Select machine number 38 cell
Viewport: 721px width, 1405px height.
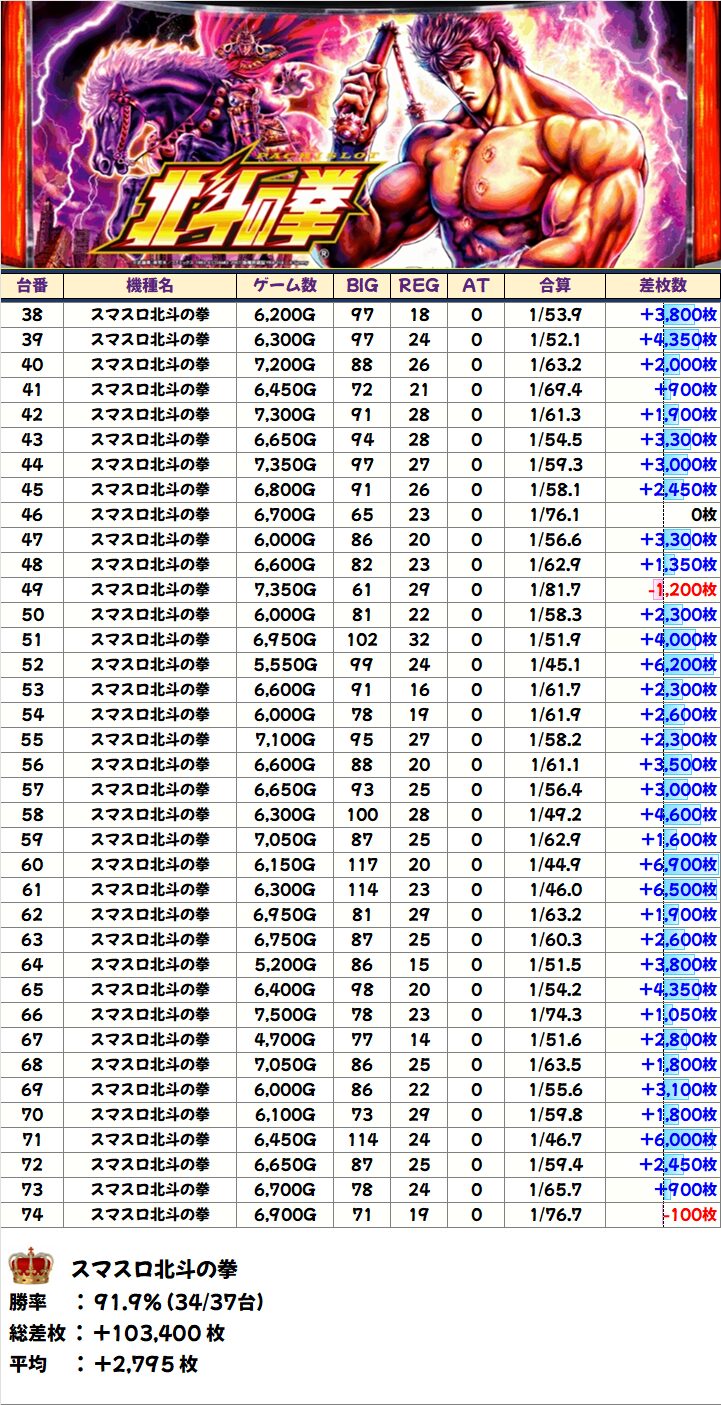32,314
